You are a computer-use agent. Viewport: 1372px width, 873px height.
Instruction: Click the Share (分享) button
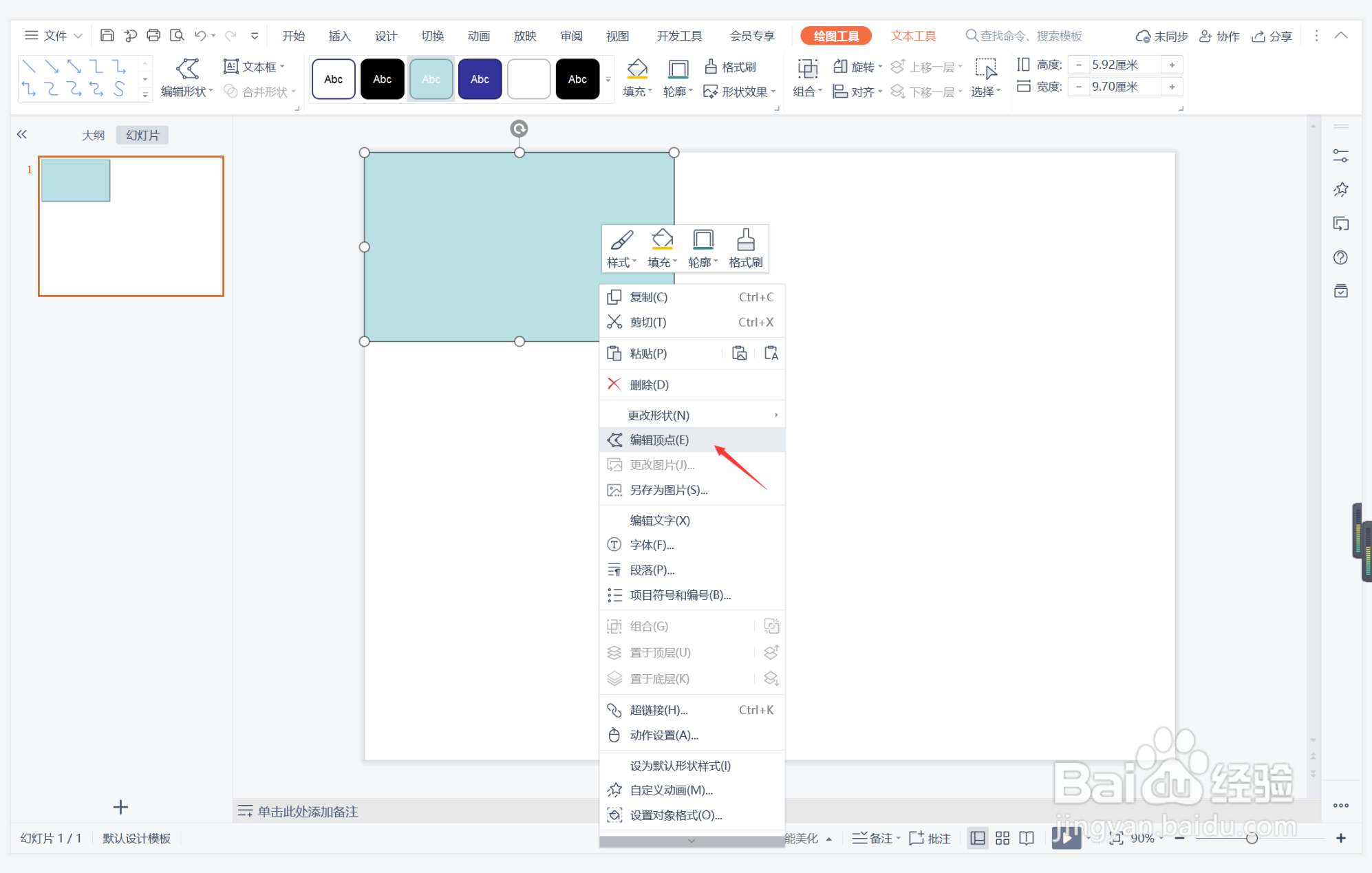pyautogui.click(x=1272, y=36)
